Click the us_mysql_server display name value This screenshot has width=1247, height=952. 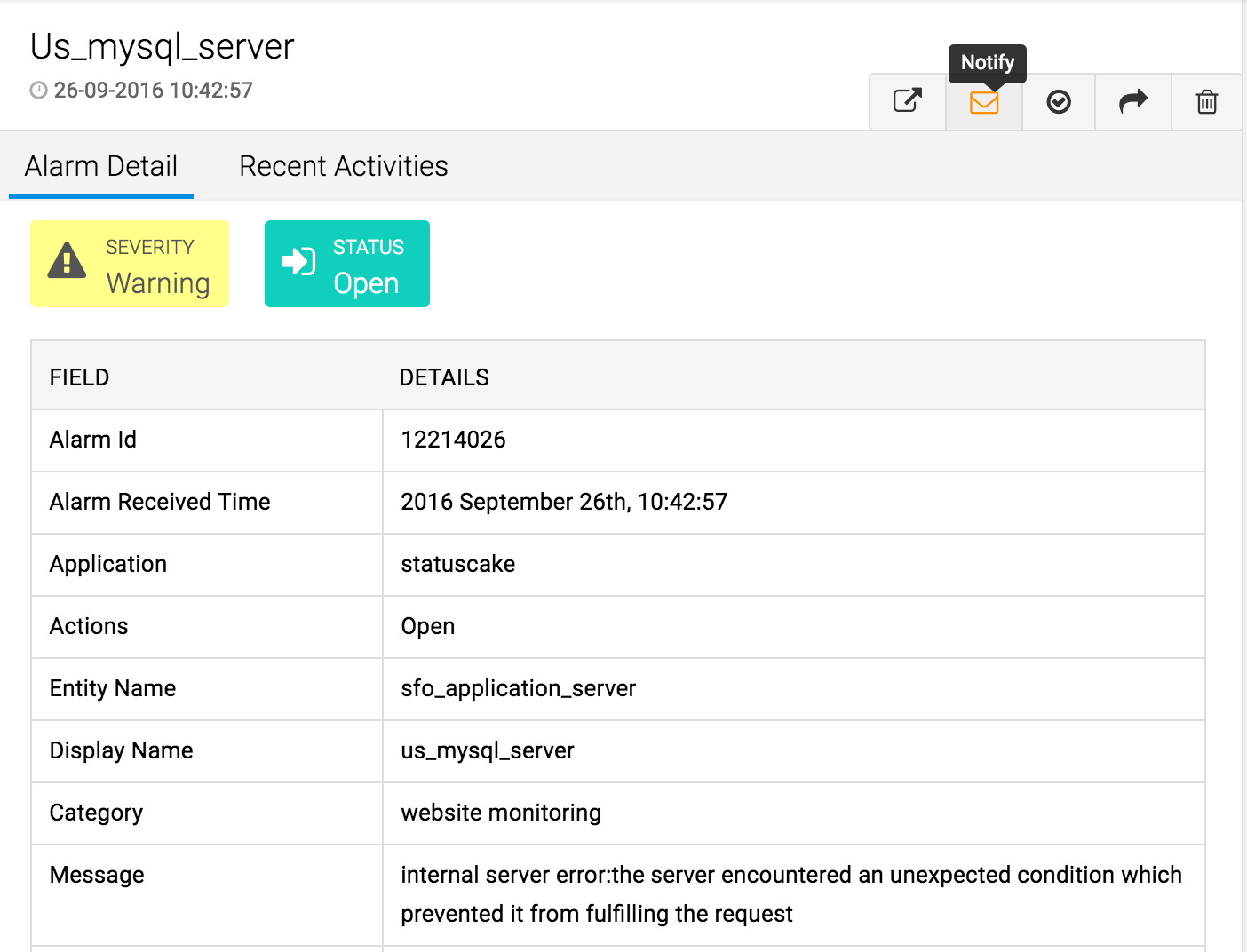[x=487, y=750]
